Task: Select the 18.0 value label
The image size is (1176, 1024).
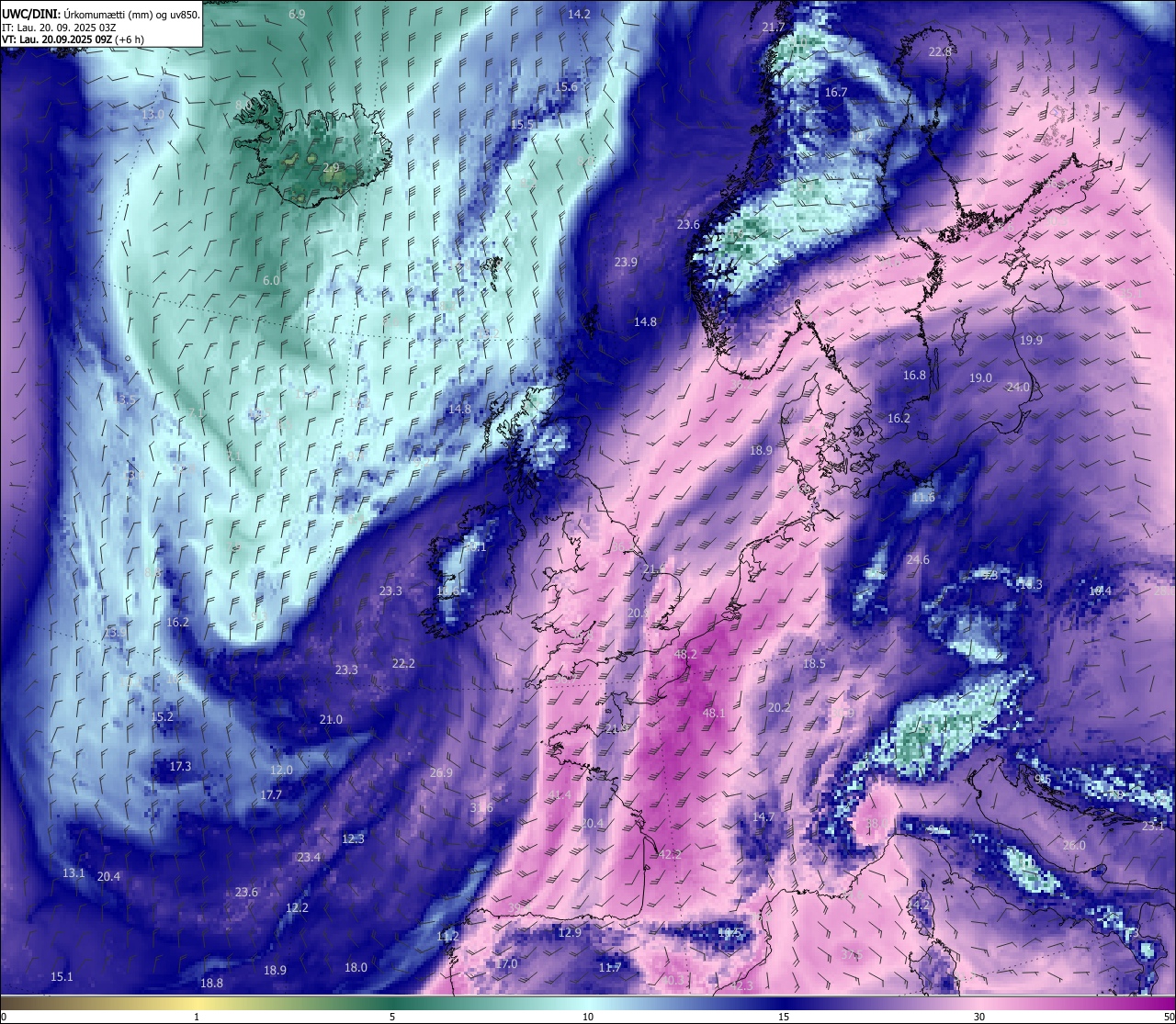Action: coord(356,967)
